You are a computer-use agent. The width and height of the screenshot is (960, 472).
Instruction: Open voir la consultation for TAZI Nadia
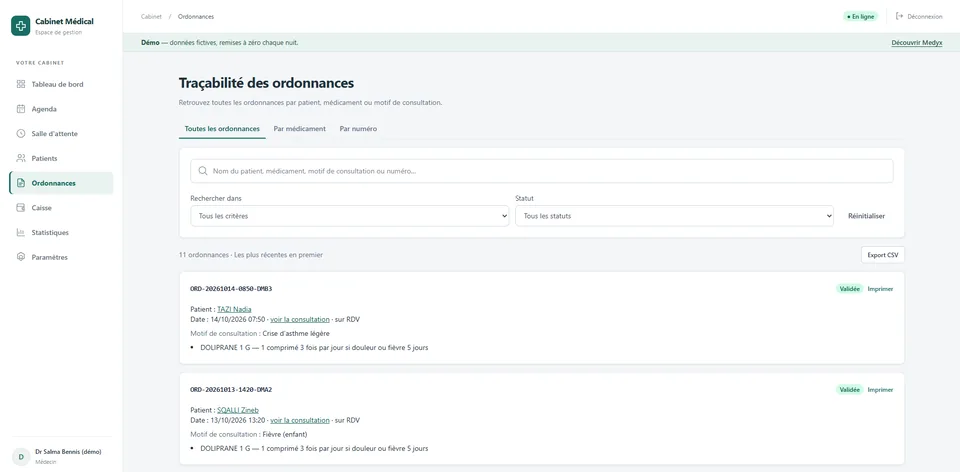point(300,319)
